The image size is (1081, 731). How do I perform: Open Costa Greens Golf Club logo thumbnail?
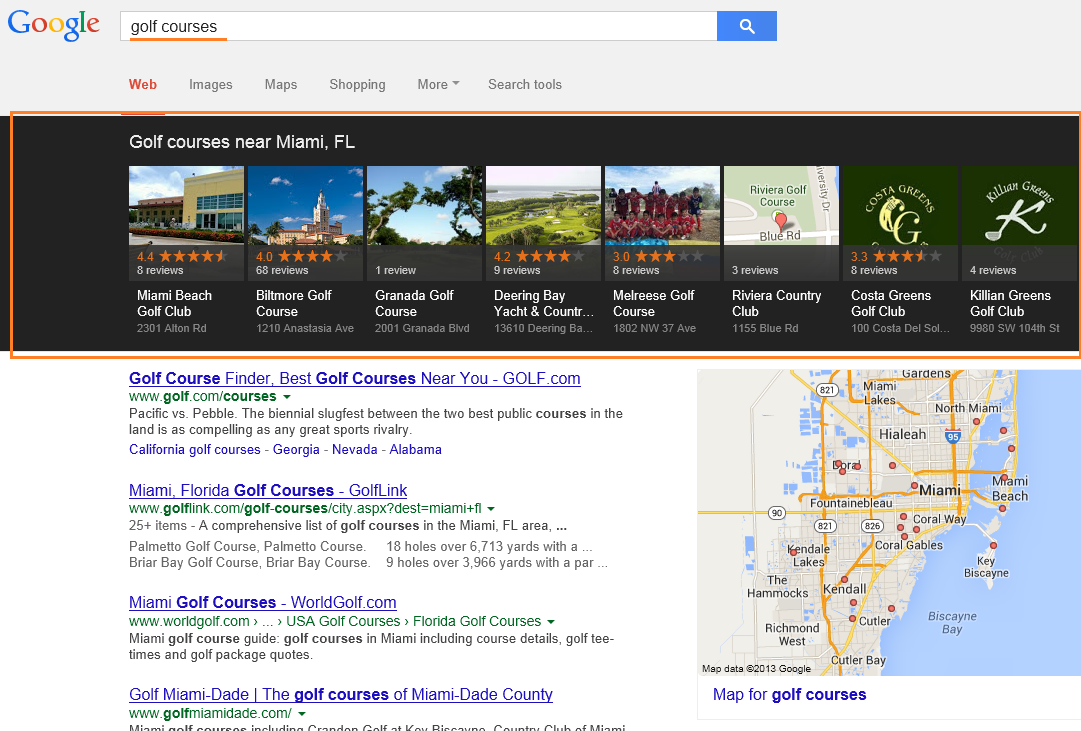point(900,206)
